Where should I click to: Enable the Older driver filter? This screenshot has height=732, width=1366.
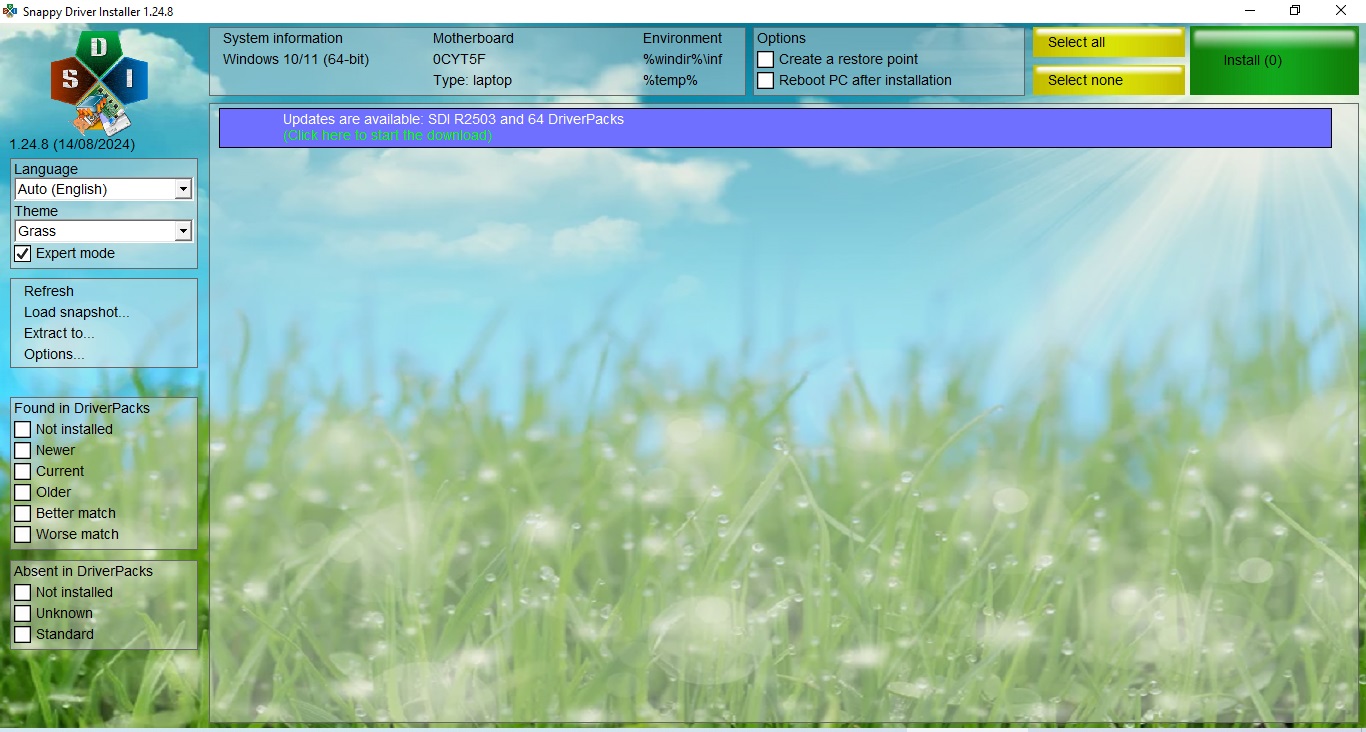click(22, 492)
